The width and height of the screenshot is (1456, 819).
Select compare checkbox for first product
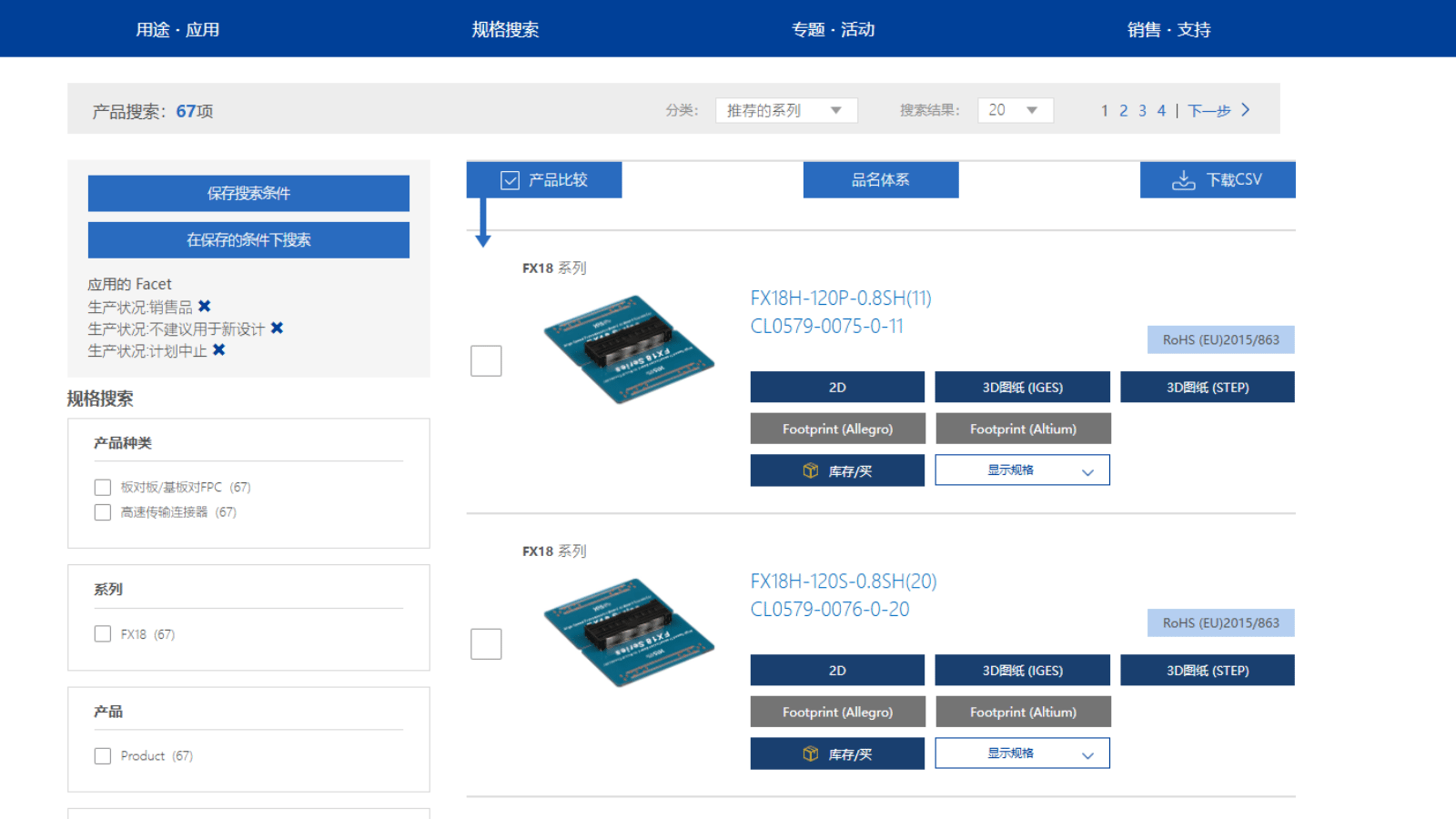(486, 360)
